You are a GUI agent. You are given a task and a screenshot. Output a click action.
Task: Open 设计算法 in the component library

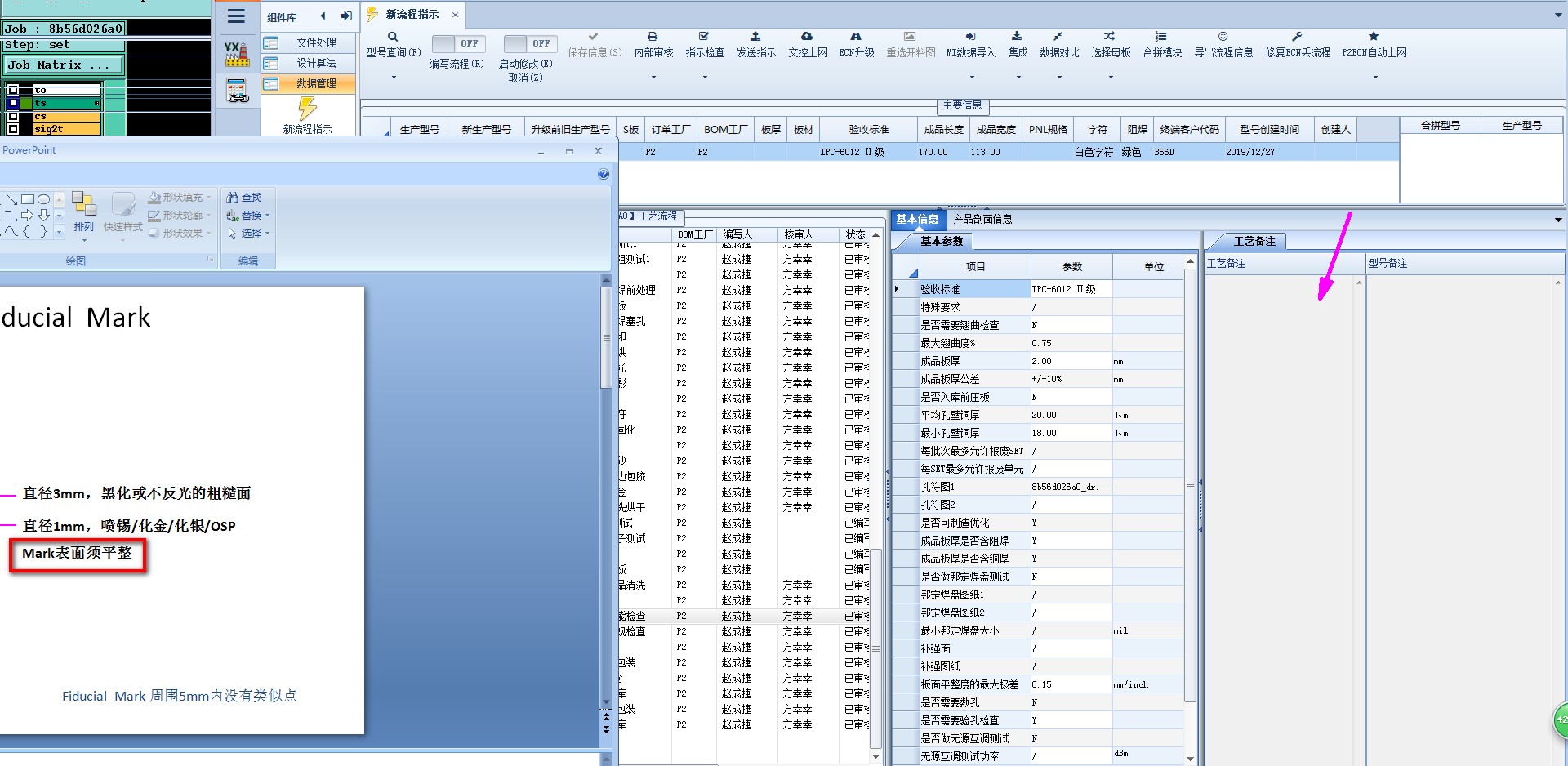[309, 63]
